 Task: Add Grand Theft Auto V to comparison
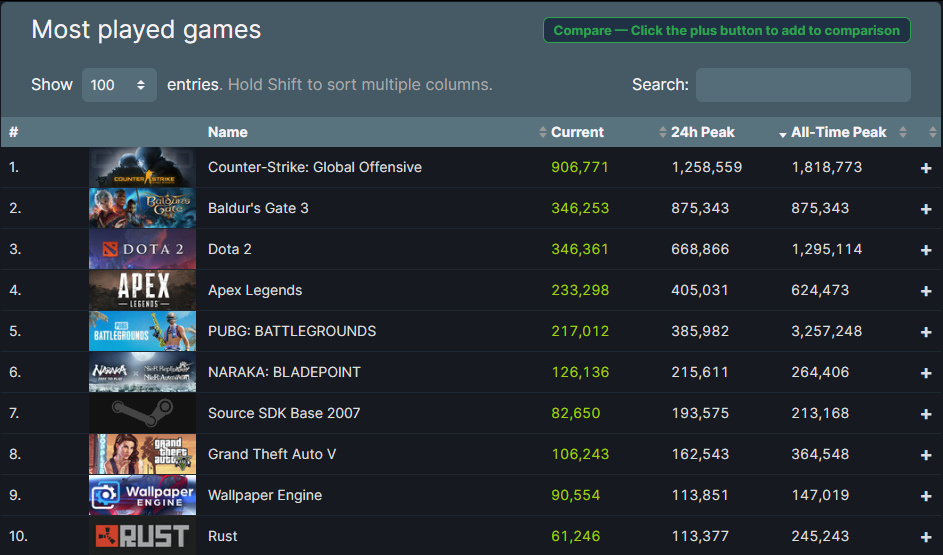pyautogui.click(x=926, y=455)
